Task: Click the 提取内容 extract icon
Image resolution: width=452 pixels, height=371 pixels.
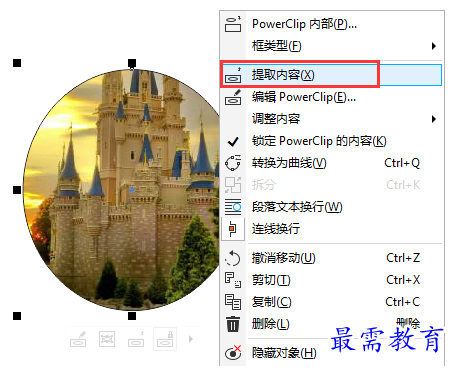Action: click(x=233, y=75)
